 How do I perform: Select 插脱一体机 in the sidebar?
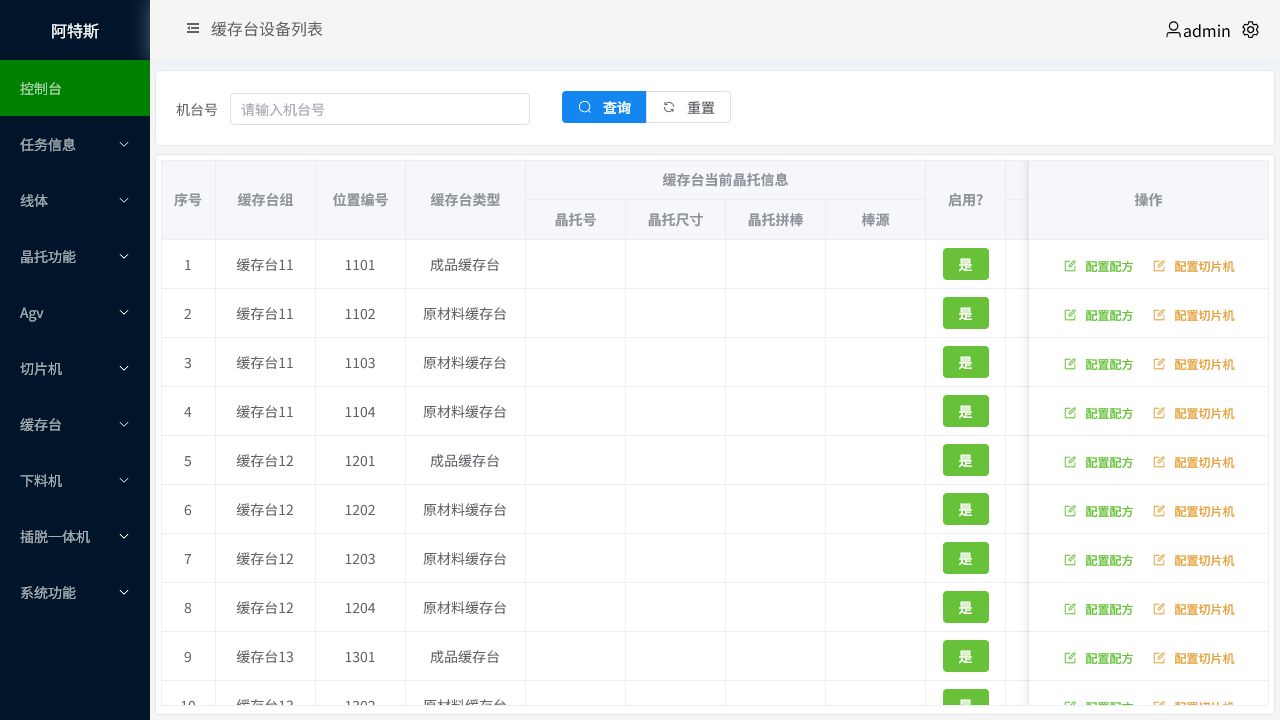coord(75,536)
